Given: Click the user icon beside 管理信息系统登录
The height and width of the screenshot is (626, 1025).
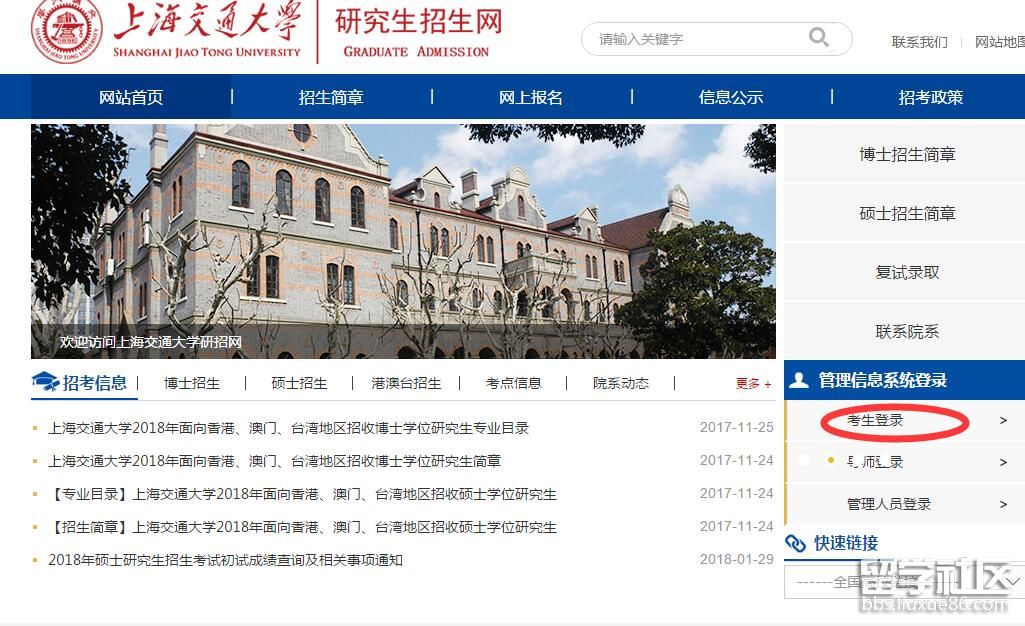Looking at the screenshot, I should (798, 380).
